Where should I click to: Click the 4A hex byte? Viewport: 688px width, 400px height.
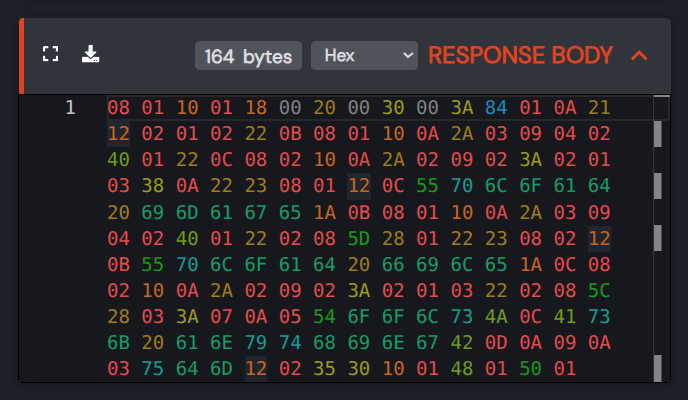[x=496, y=315]
